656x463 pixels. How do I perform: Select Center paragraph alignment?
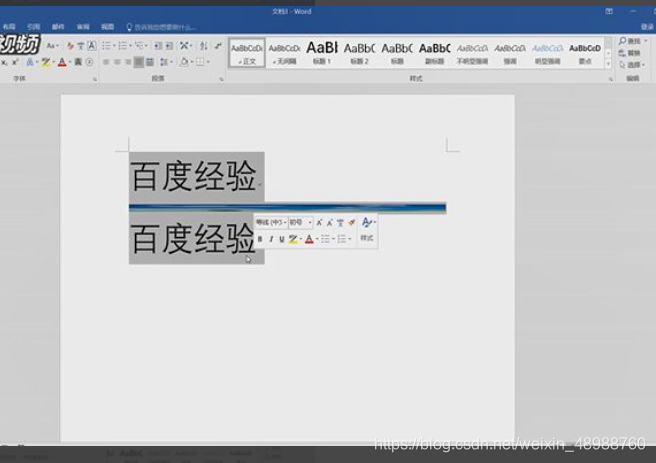tap(117, 62)
